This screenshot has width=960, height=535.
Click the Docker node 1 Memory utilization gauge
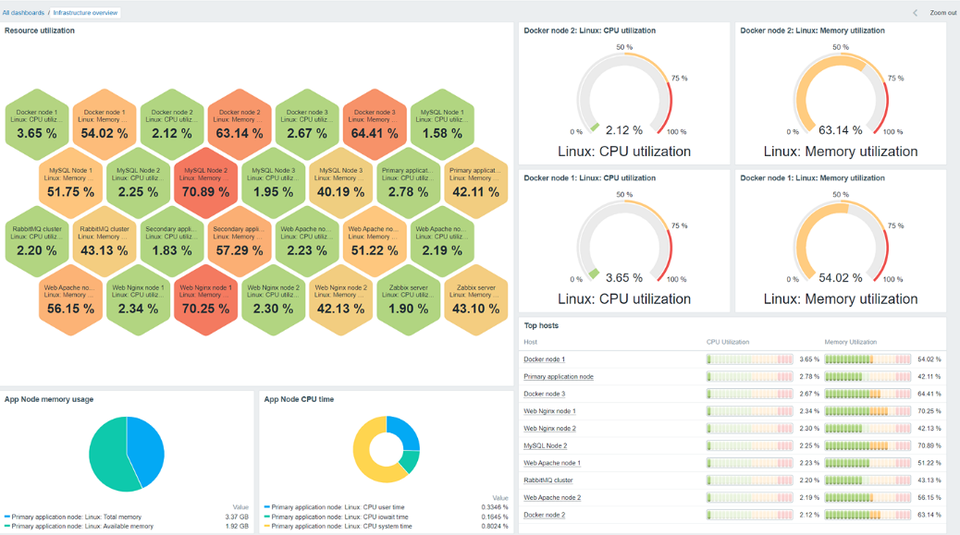click(x=841, y=242)
